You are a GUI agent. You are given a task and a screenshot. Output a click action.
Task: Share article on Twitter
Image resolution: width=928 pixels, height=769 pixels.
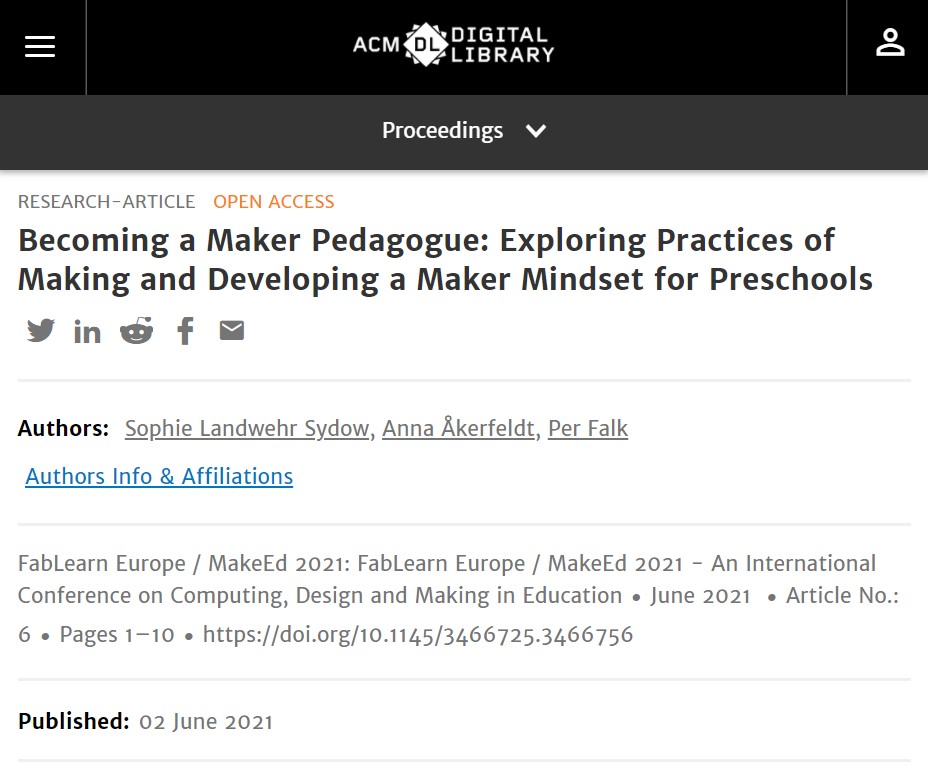coord(41,330)
